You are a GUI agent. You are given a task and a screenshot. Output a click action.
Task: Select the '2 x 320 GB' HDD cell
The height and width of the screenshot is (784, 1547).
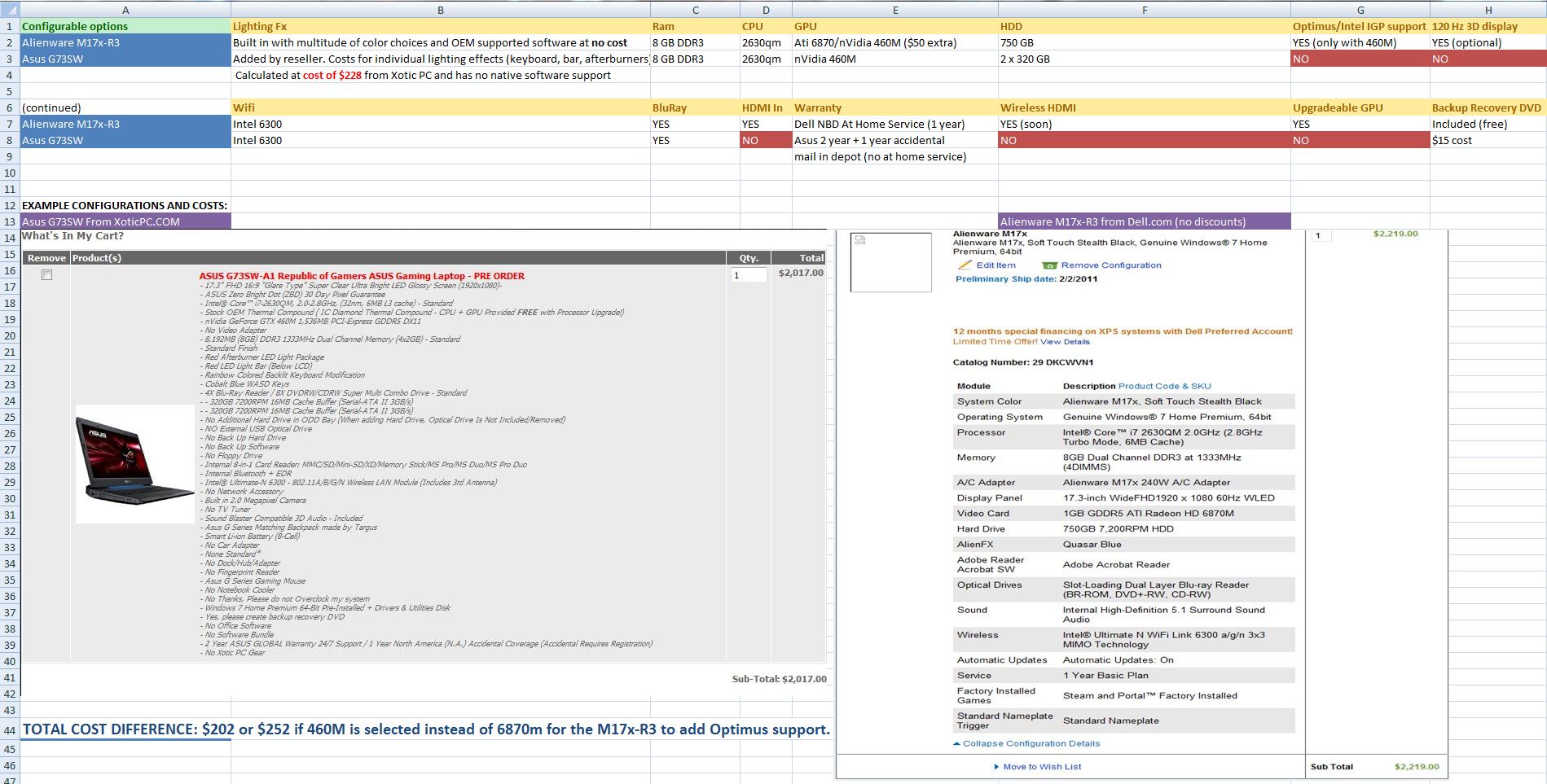click(1145, 59)
